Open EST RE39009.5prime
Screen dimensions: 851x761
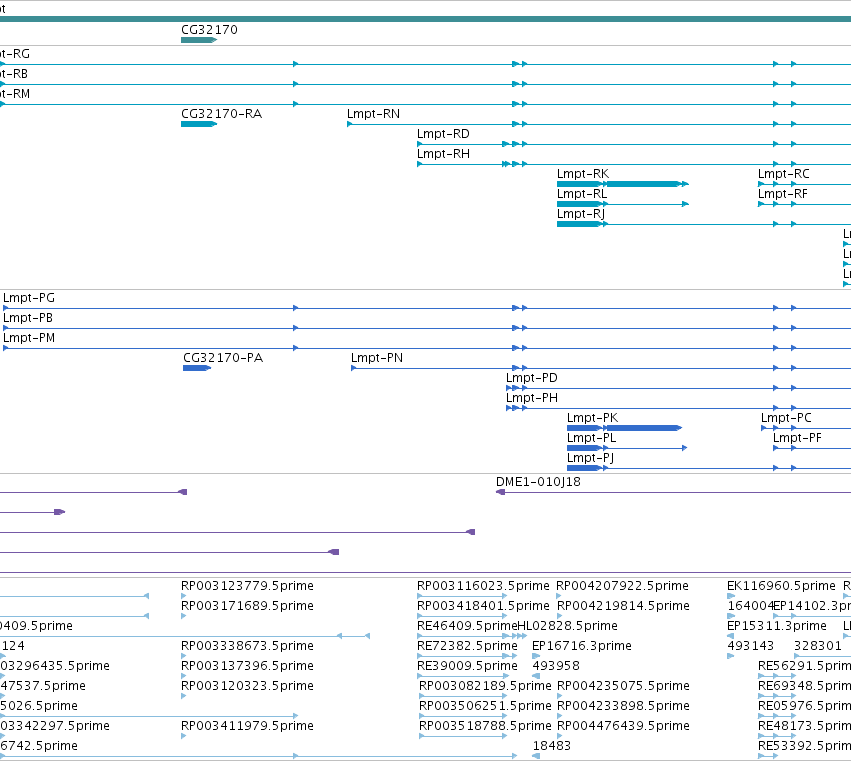(x=467, y=667)
